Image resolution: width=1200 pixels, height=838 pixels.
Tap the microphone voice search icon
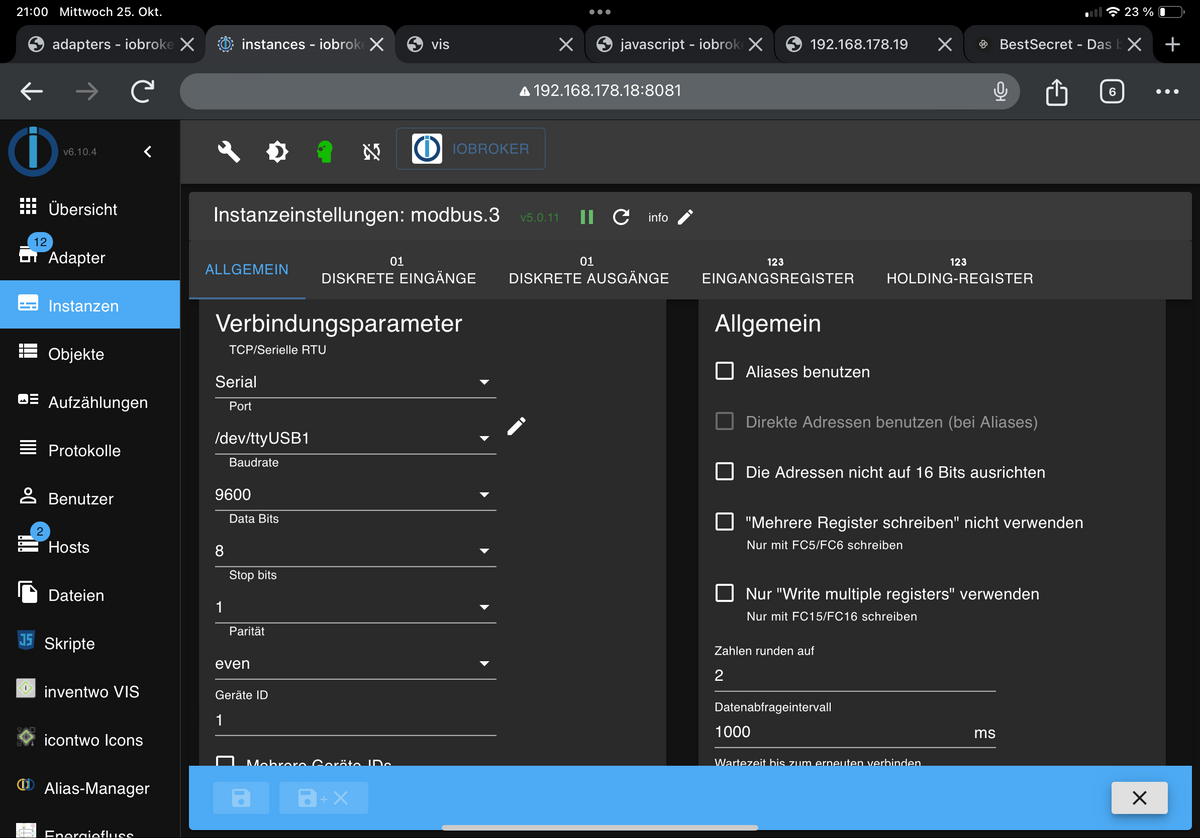click(1000, 91)
